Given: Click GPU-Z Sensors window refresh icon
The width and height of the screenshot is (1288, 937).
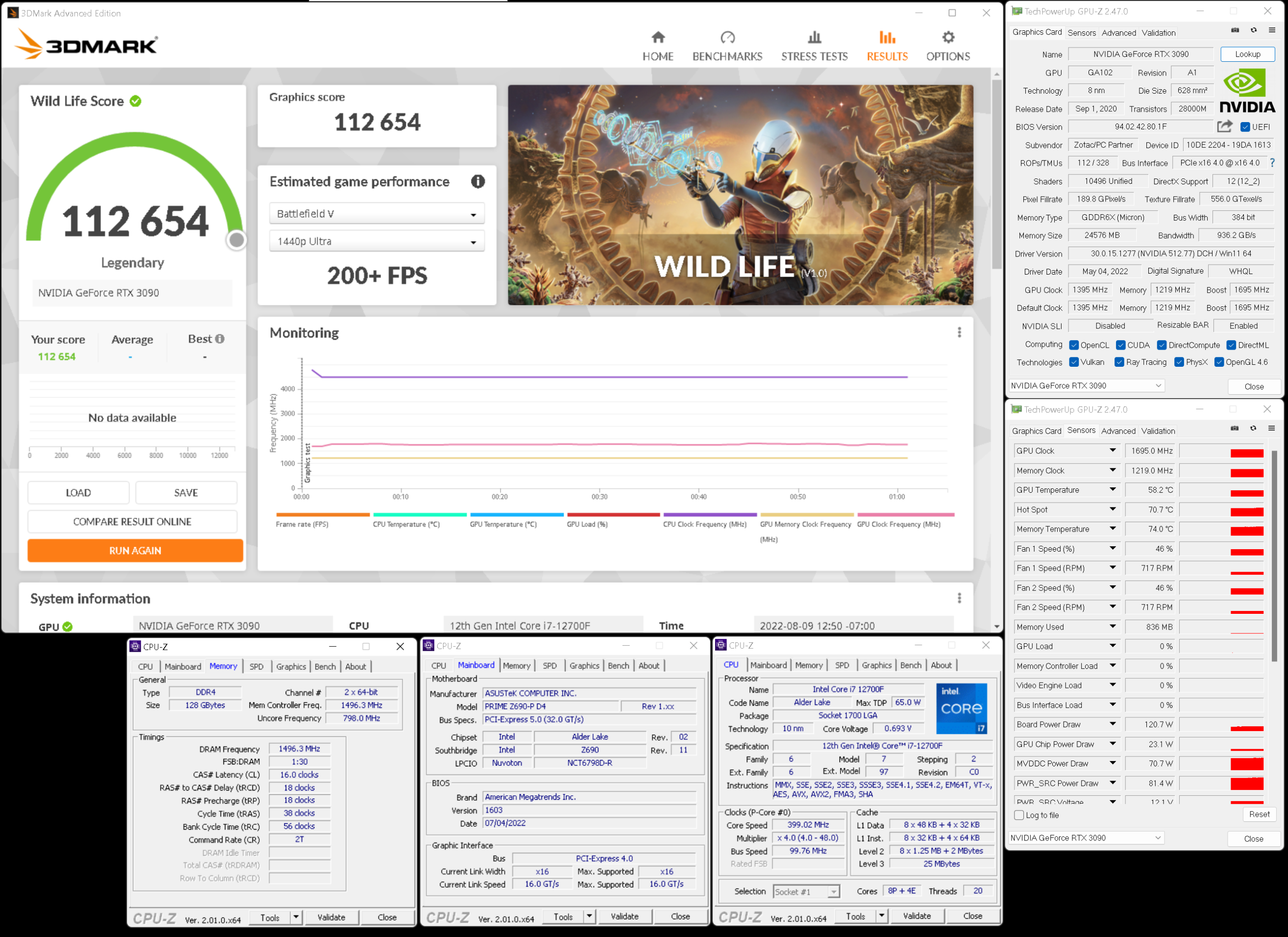Looking at the screenshot, I should [x=1253, y=429].
